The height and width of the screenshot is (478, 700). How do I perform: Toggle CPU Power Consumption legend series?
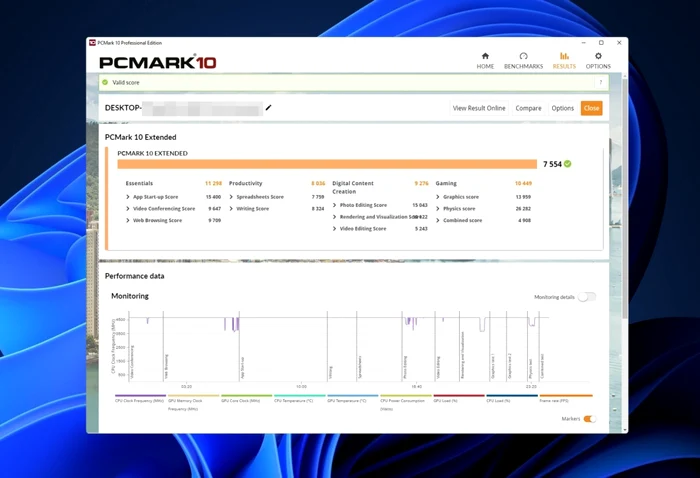click(405, 402)
